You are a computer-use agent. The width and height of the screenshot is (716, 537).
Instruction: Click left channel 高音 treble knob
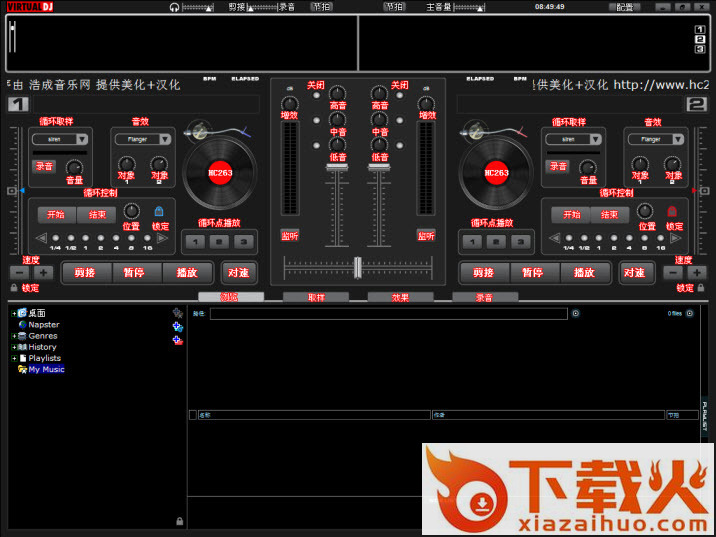point(337,94)
